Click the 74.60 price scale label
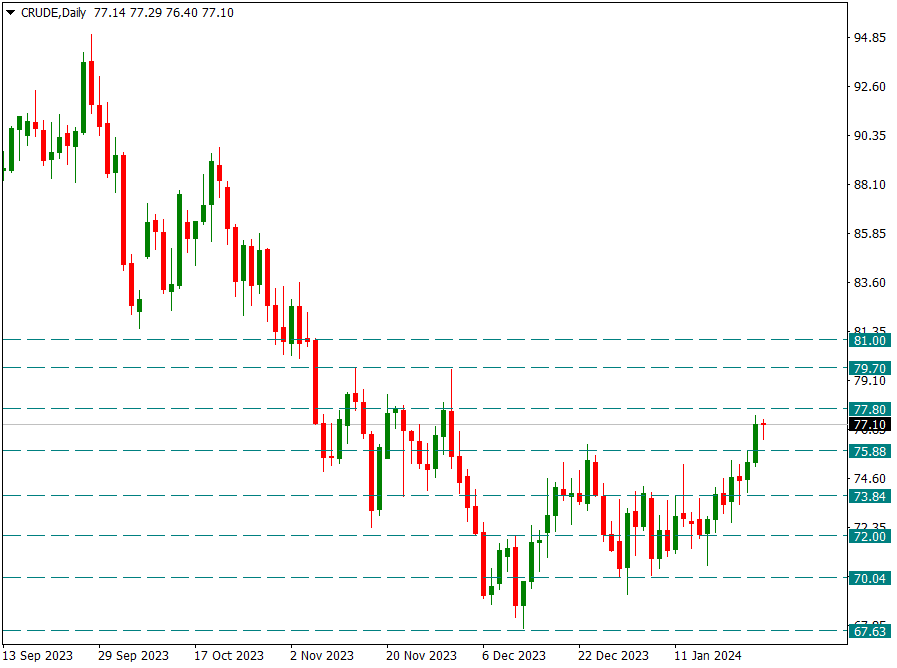Image resolution: width=897 pixels, height=668 pixels. tap(870, 479)
